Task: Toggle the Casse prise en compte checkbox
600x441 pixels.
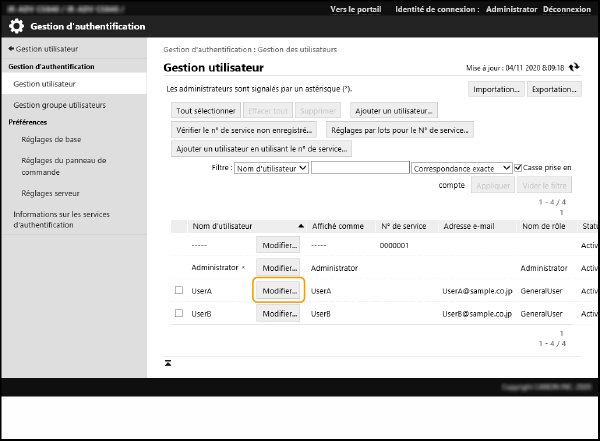Action: pyautogui.click(x=518, y=168)
